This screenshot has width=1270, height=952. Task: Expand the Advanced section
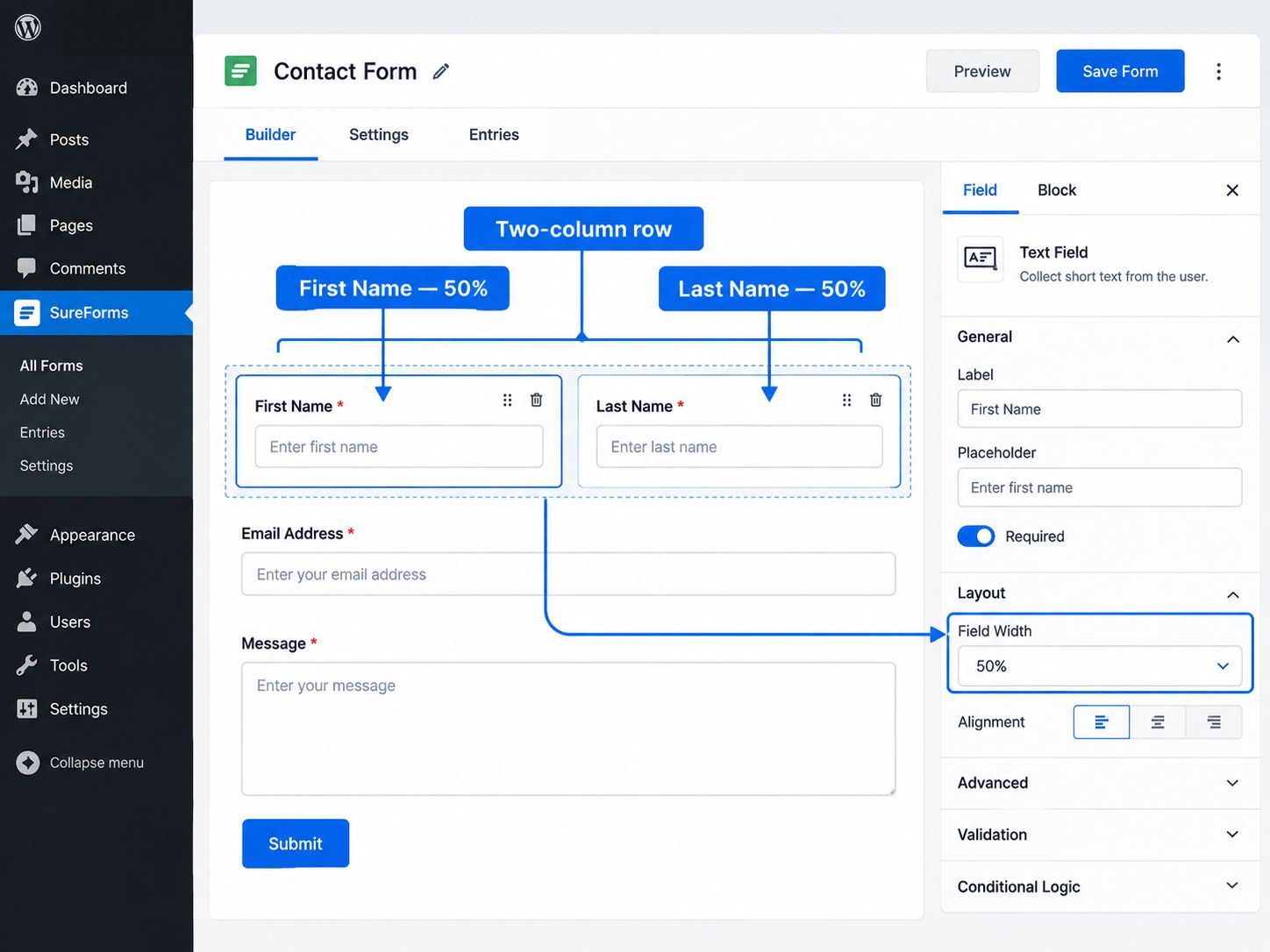click(x=1100, y=783)
